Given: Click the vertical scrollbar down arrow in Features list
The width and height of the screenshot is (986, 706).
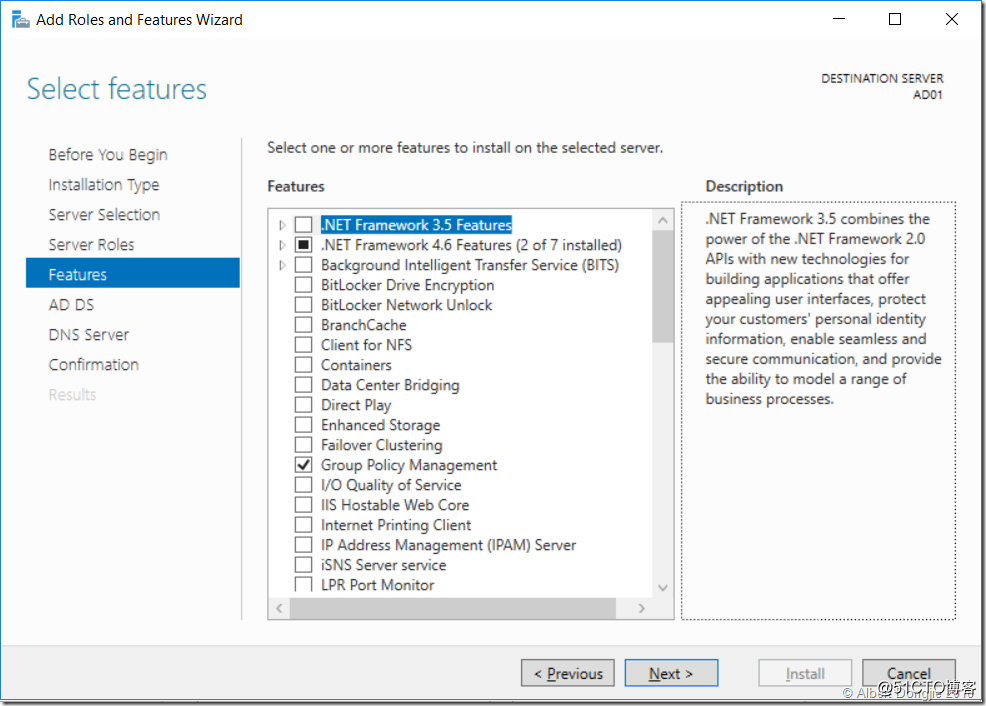Looking at the screenshot, I should [x=662, y=588].
